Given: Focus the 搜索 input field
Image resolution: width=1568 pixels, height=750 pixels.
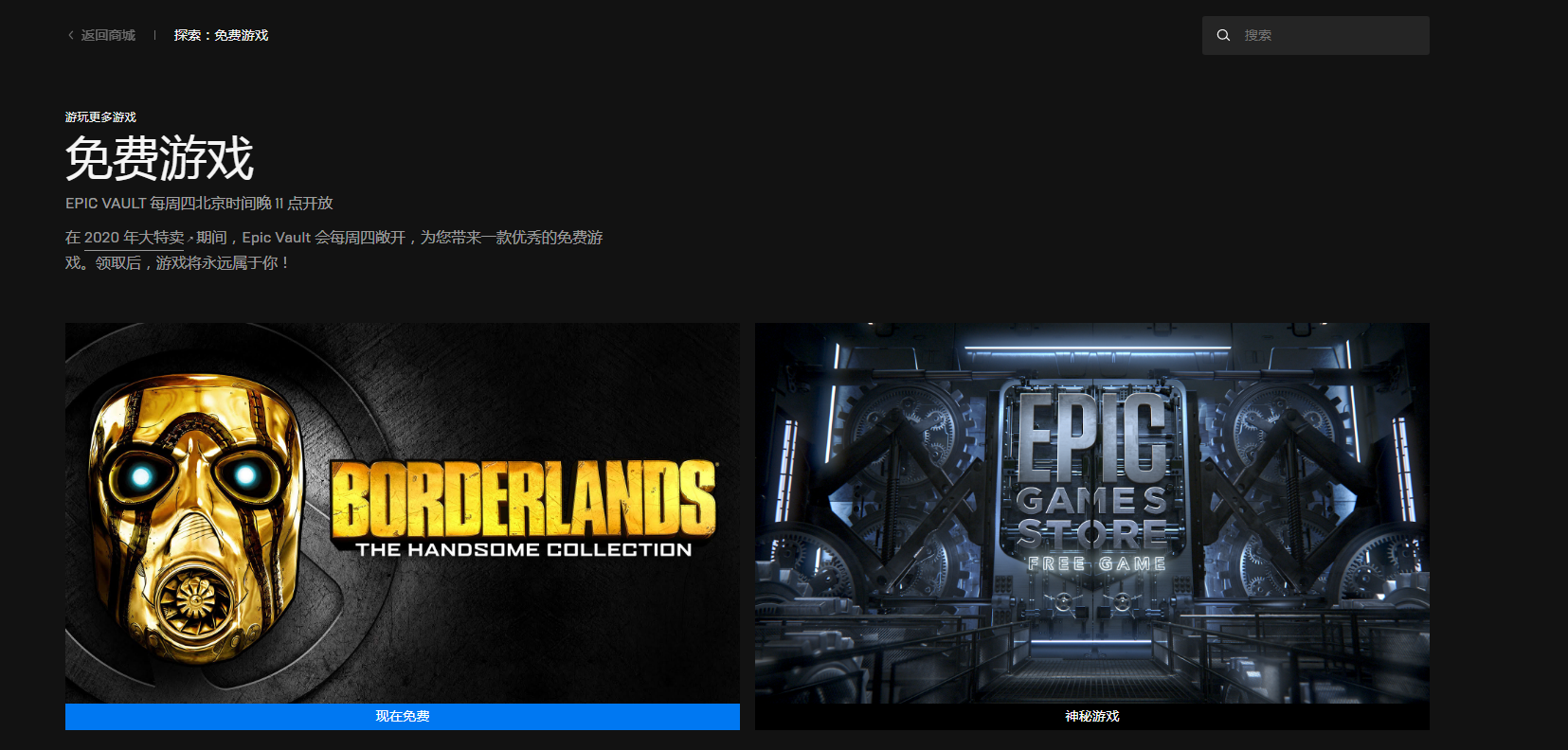Looking at the screenshot, I should tap(1316, 35).
